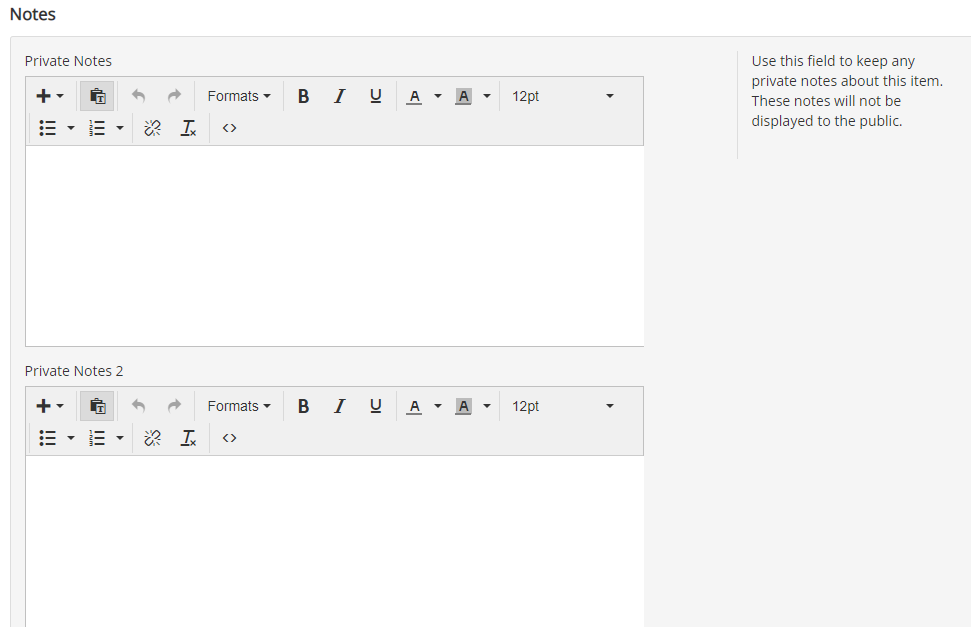Expand numbered list styles in Private Notes
The image size is (971, 627).
point(120,128)
